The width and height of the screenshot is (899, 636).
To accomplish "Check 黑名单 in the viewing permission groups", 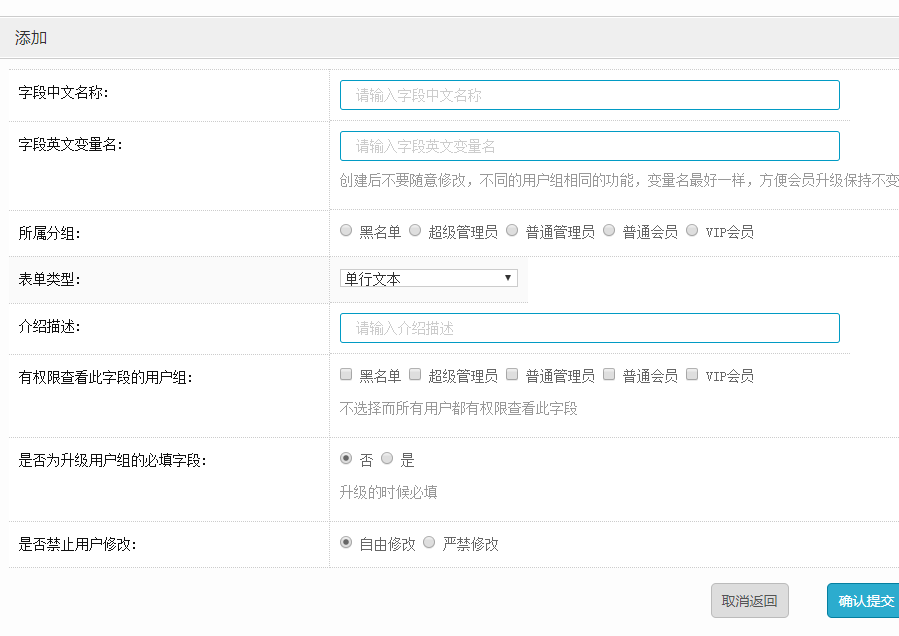I will pos(346,374).
